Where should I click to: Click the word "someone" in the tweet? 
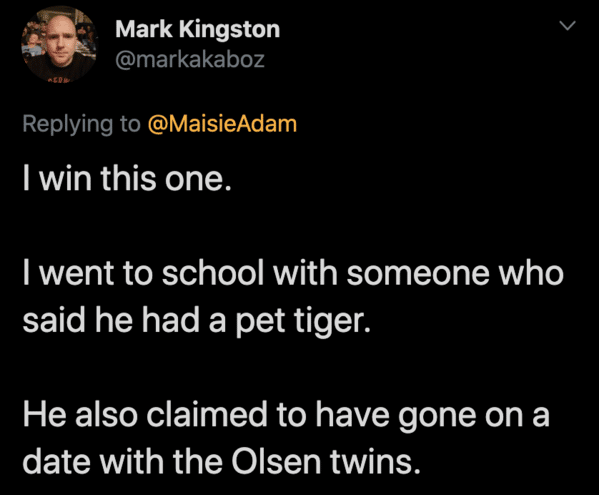click(x=418, y=273)
